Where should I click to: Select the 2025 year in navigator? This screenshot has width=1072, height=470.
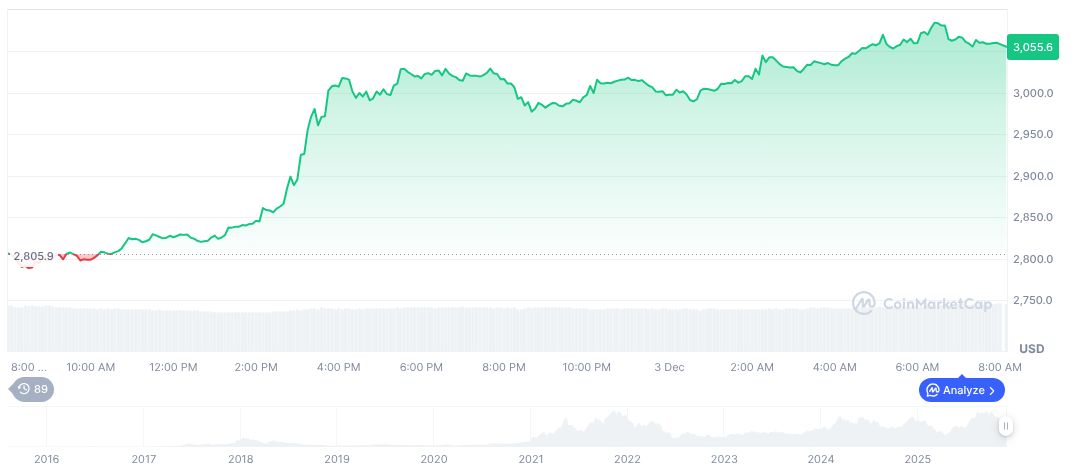[x=917, y=459]
